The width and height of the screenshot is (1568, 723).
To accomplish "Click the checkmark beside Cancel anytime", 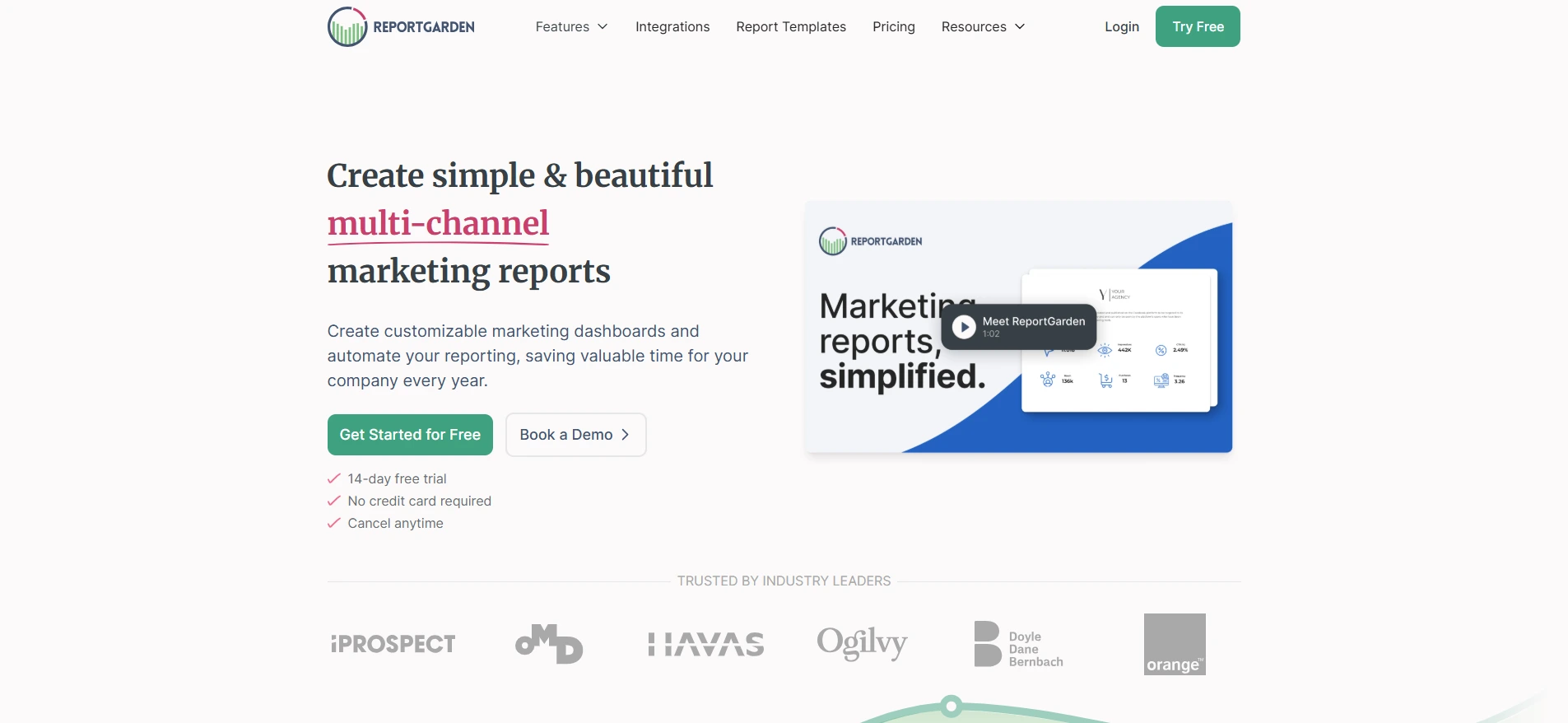I will click(x=333, y=523).
